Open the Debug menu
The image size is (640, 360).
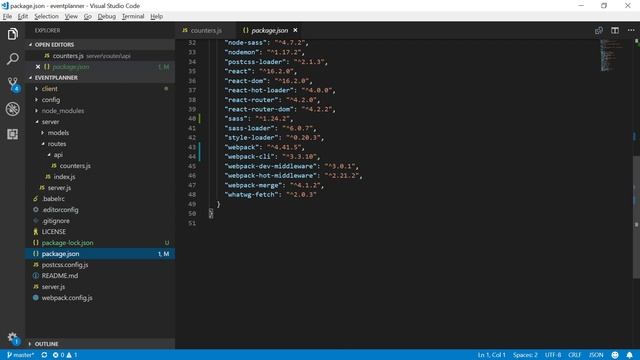107,16
